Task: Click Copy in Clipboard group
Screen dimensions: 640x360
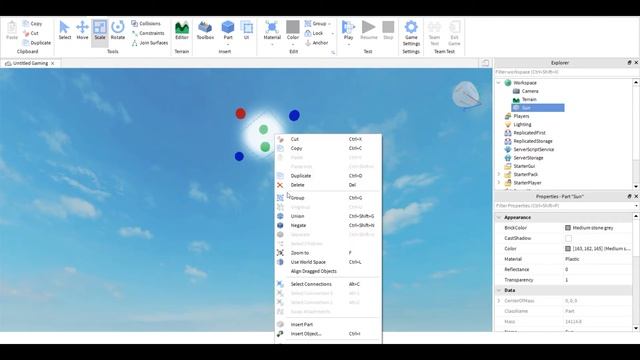Action: (33, 24)
